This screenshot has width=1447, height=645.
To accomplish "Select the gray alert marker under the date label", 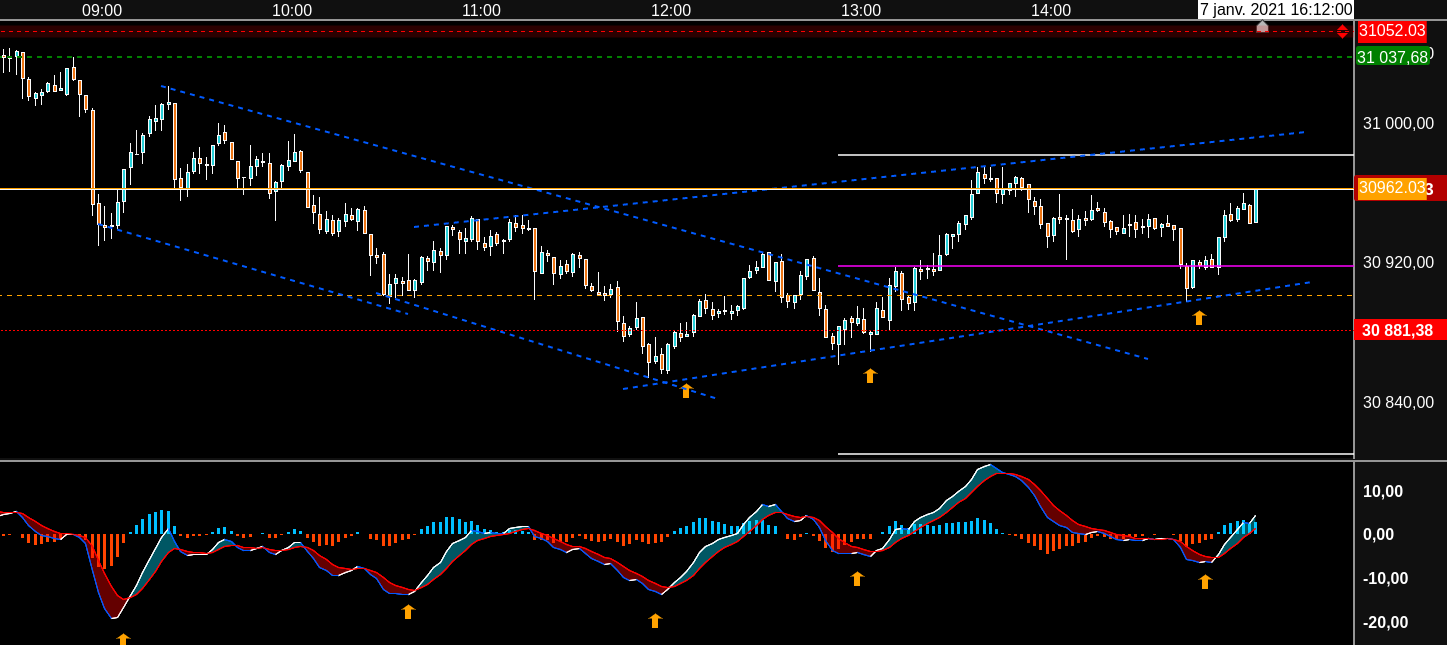I will [x=1262, y=27].
